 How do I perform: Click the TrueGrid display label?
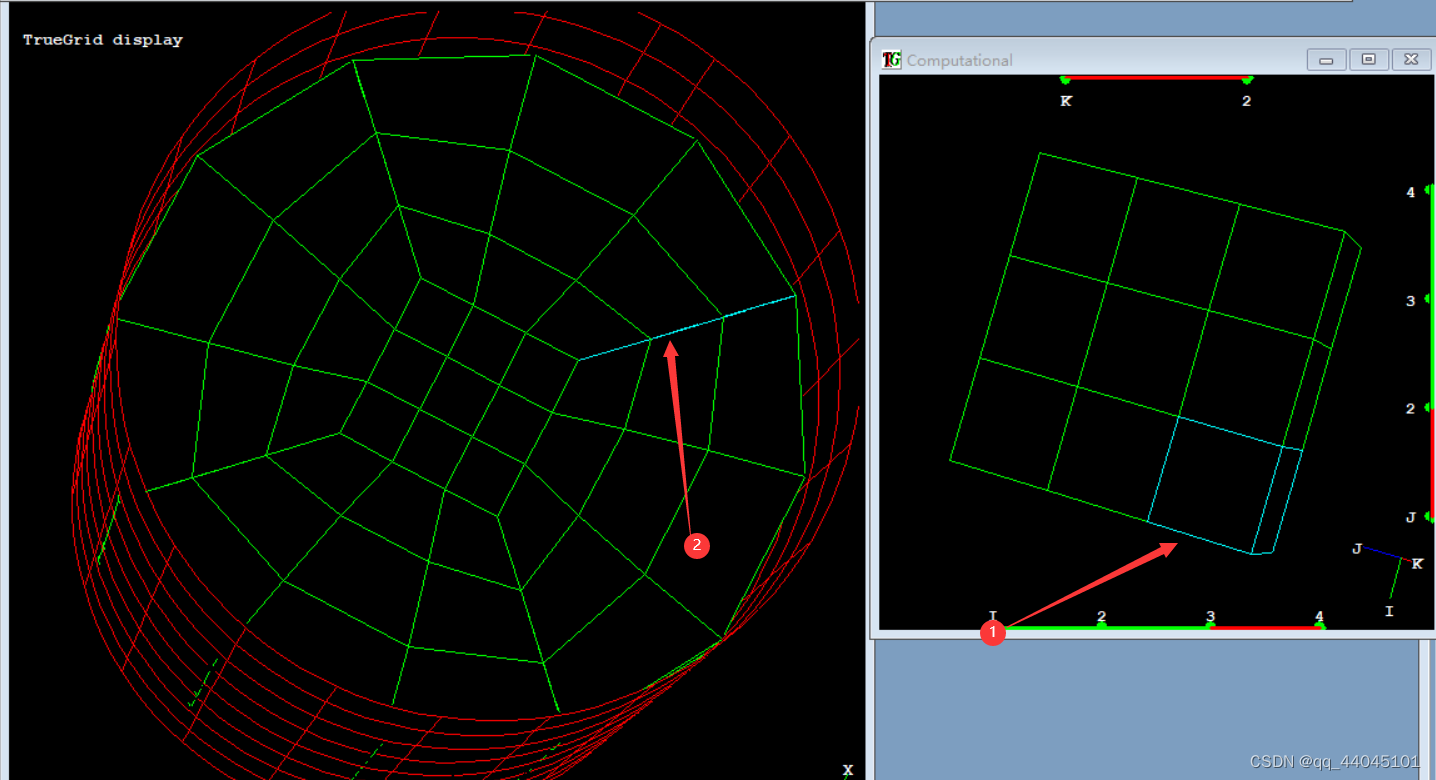[x=101, y=39]
